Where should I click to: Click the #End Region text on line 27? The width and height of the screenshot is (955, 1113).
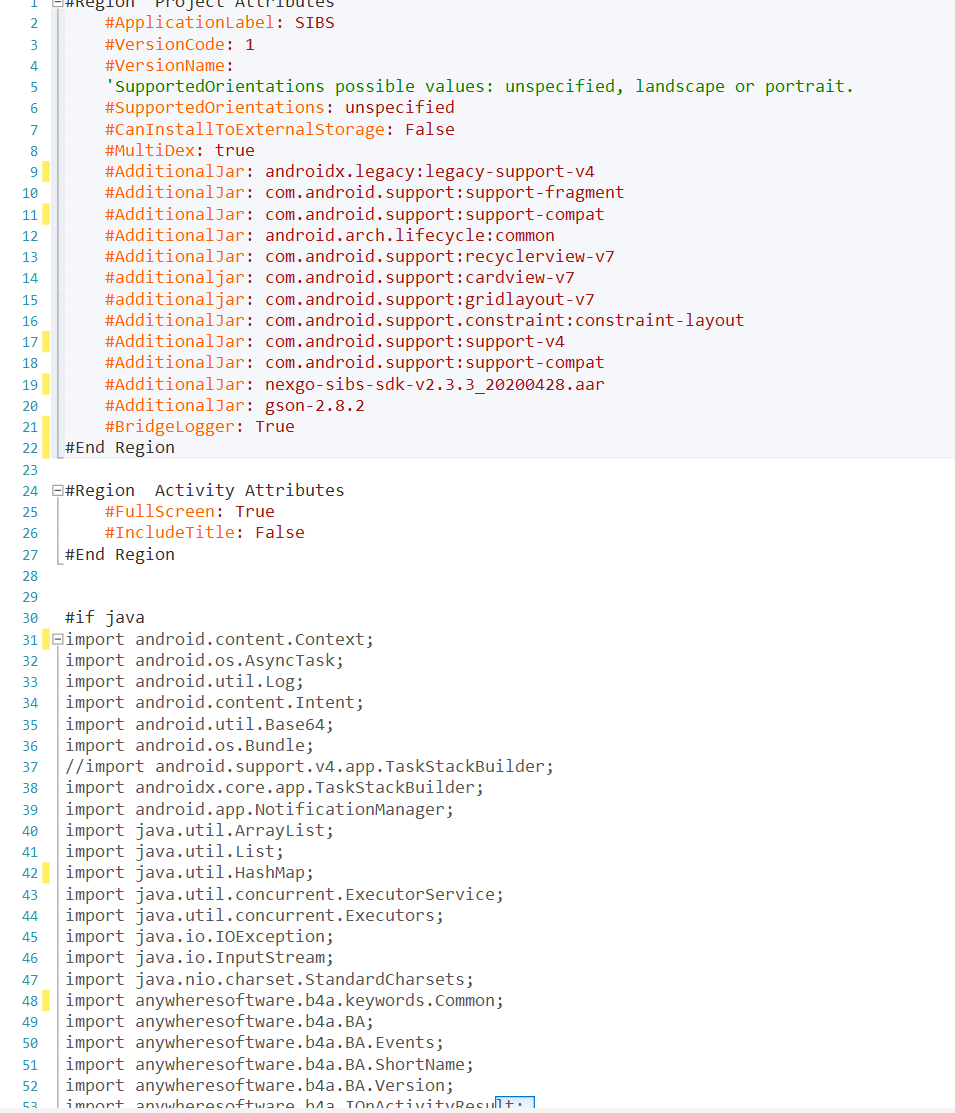click(119, 554)
